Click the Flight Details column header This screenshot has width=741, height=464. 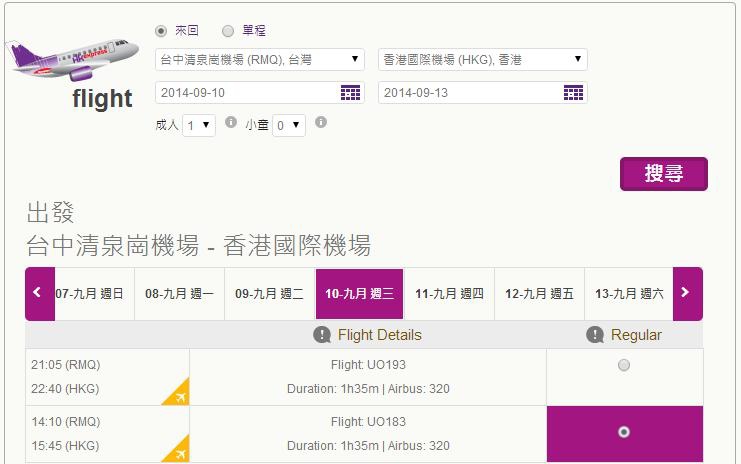pyautogui.click(x=379, y=335)
